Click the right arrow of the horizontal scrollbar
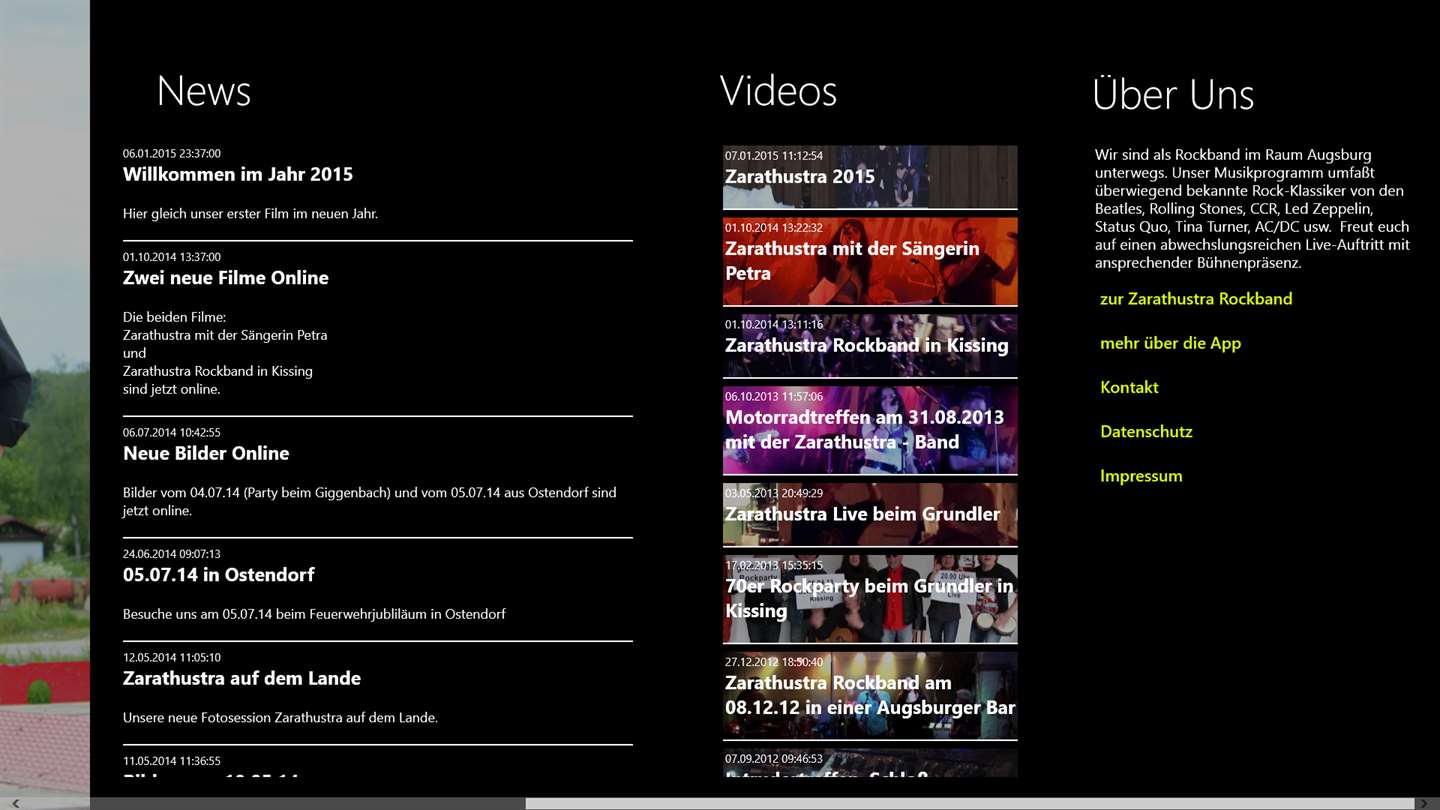The width and height of the screenshot is (1440, 810). pyautogui.click(x=1424, y=803)
